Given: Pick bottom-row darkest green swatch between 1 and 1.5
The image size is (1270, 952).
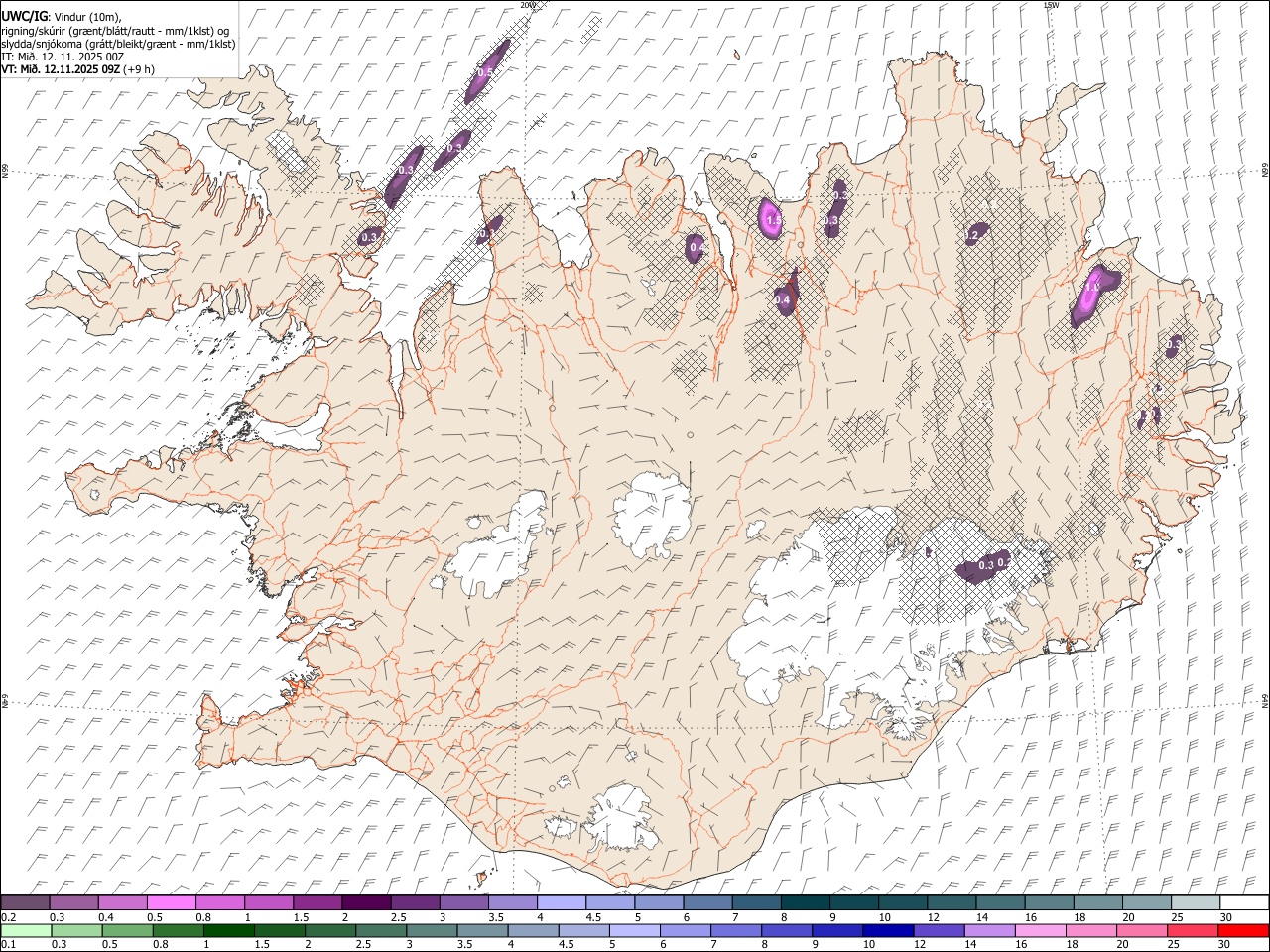Looking at the screenshot, I should tap(231, 930).
